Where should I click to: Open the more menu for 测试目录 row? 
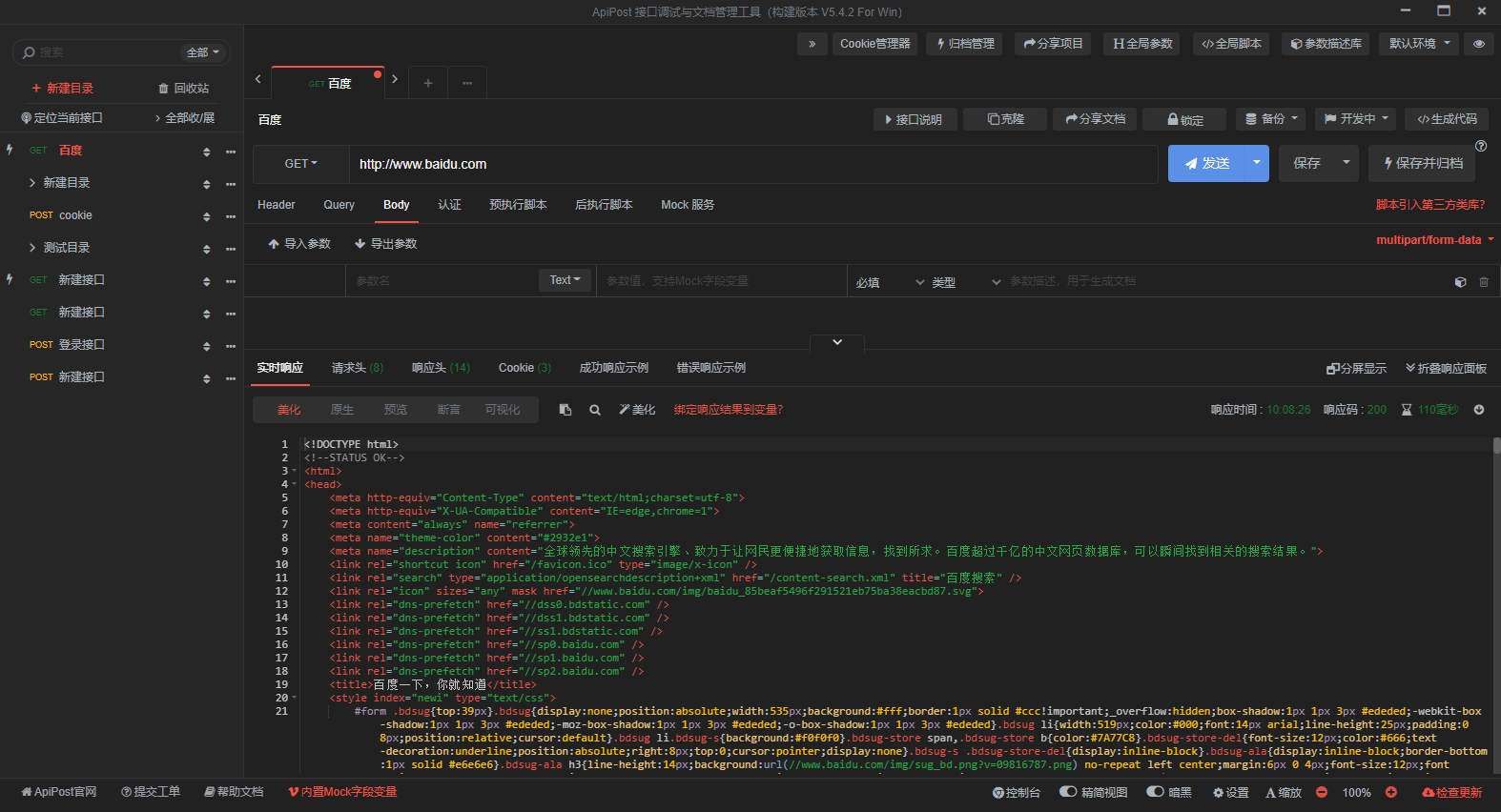point(231,249)
